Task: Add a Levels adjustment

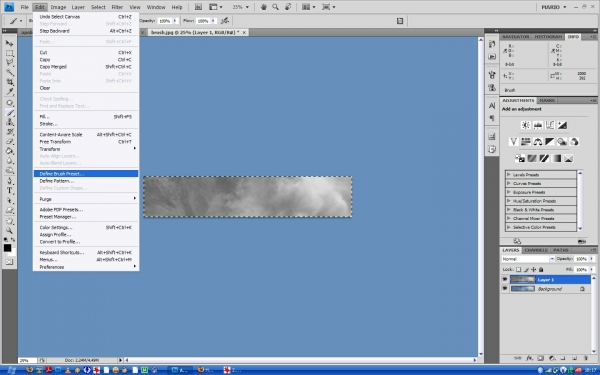Action: [x=538, y=125]
